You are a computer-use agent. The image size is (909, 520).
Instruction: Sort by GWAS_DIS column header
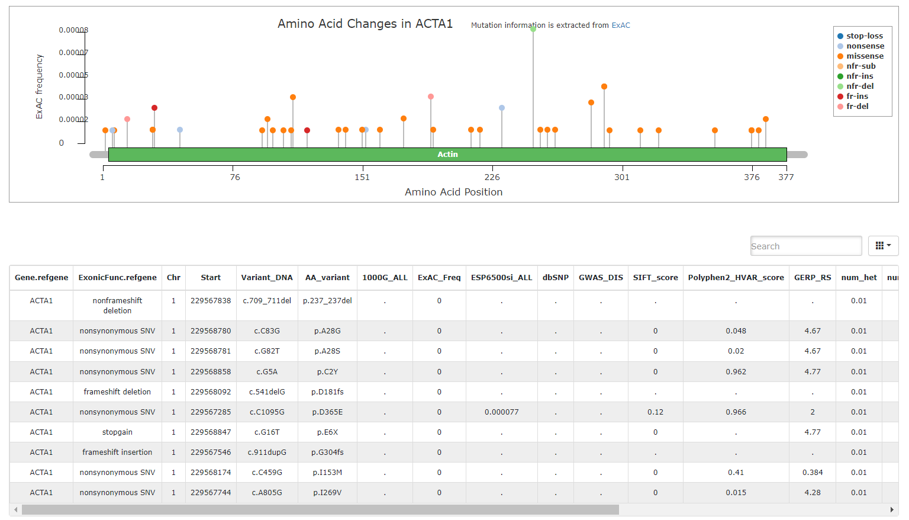coord(601,278)
